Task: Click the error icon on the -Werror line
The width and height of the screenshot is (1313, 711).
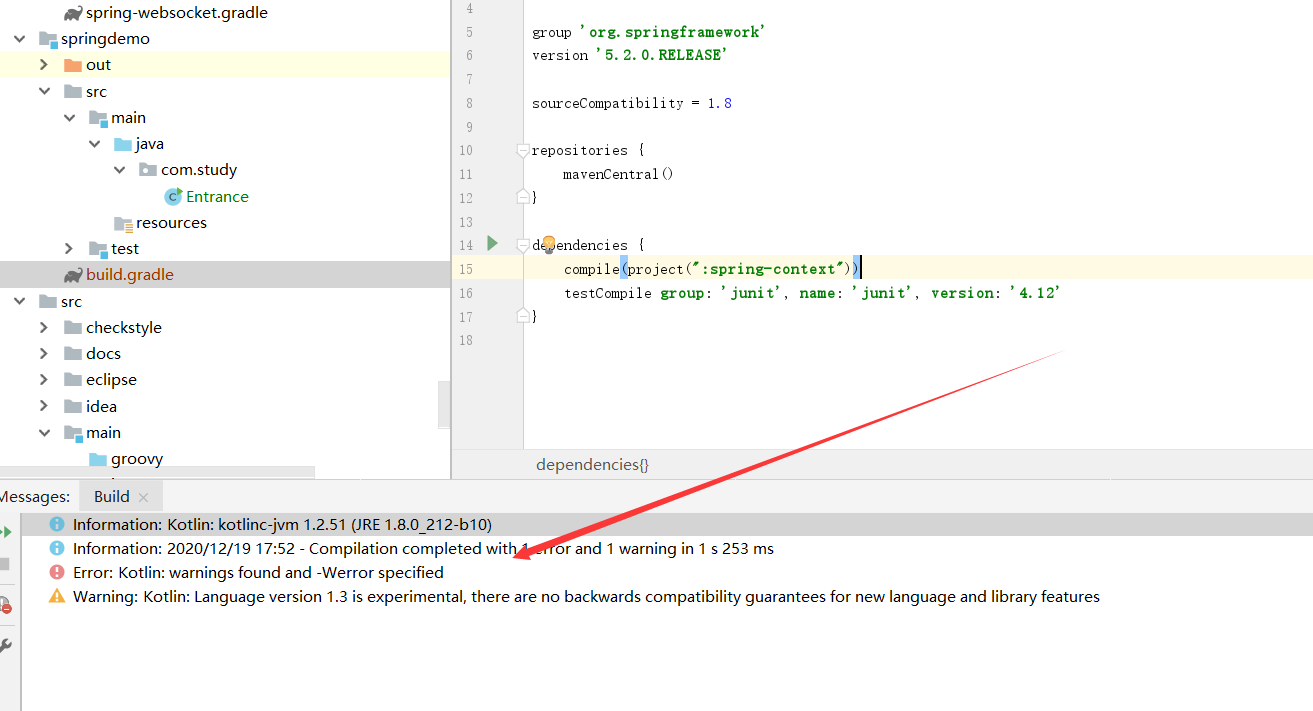Action: 57,572
